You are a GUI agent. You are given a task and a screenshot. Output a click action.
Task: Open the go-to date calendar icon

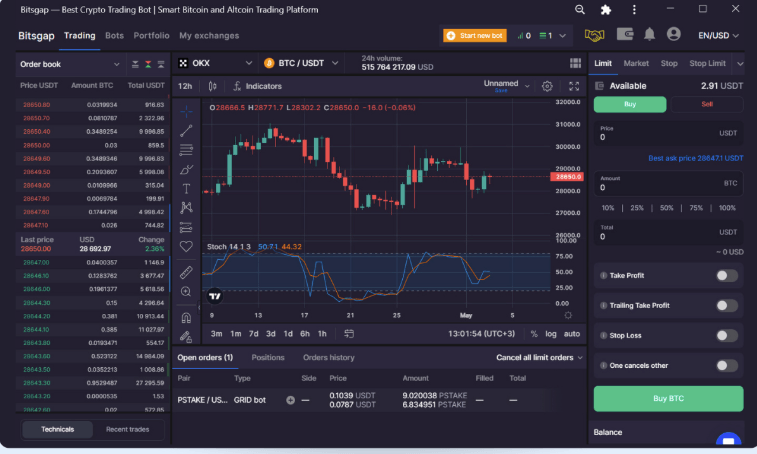coord(349,334)
